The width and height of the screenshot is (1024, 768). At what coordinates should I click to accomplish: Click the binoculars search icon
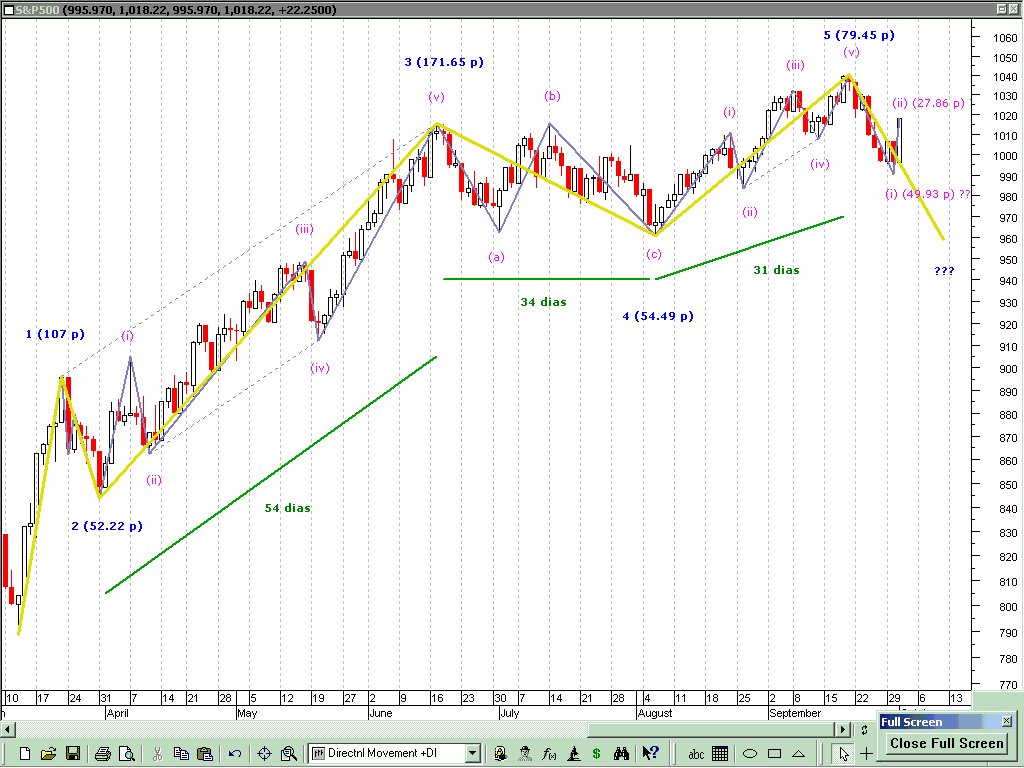tap(620, 754)
